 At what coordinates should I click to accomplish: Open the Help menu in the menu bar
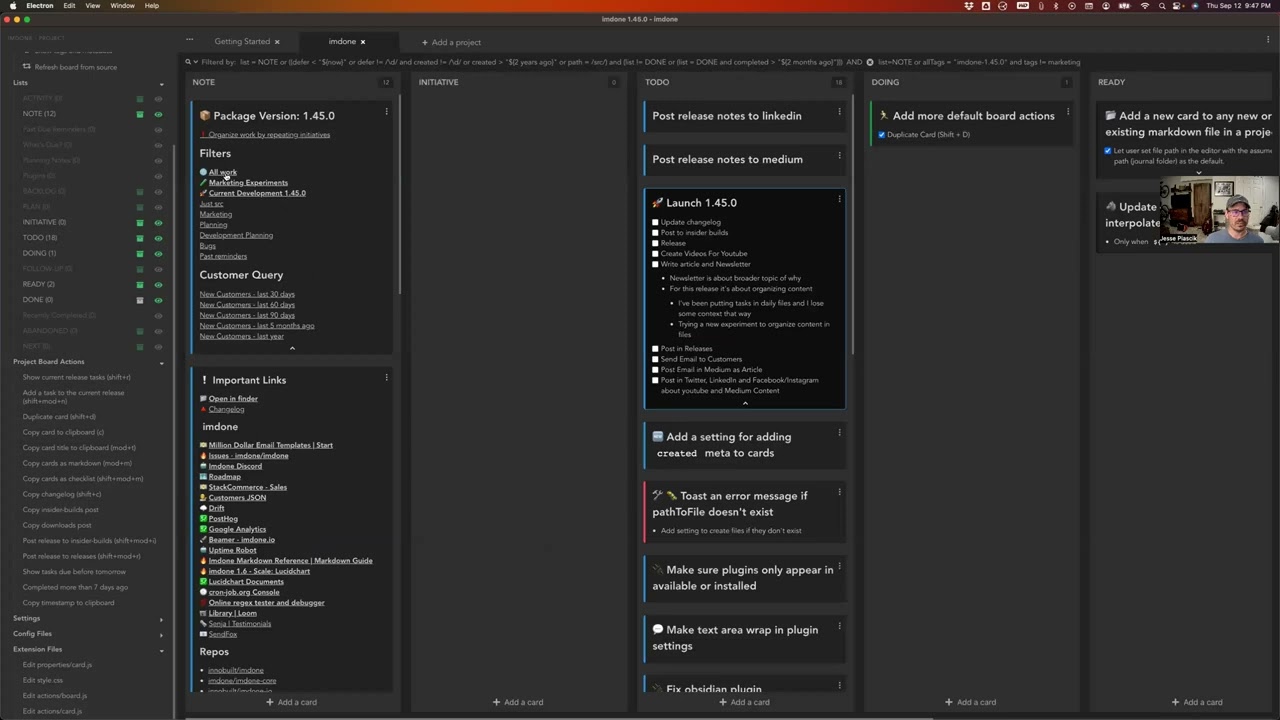pos(152,6)
